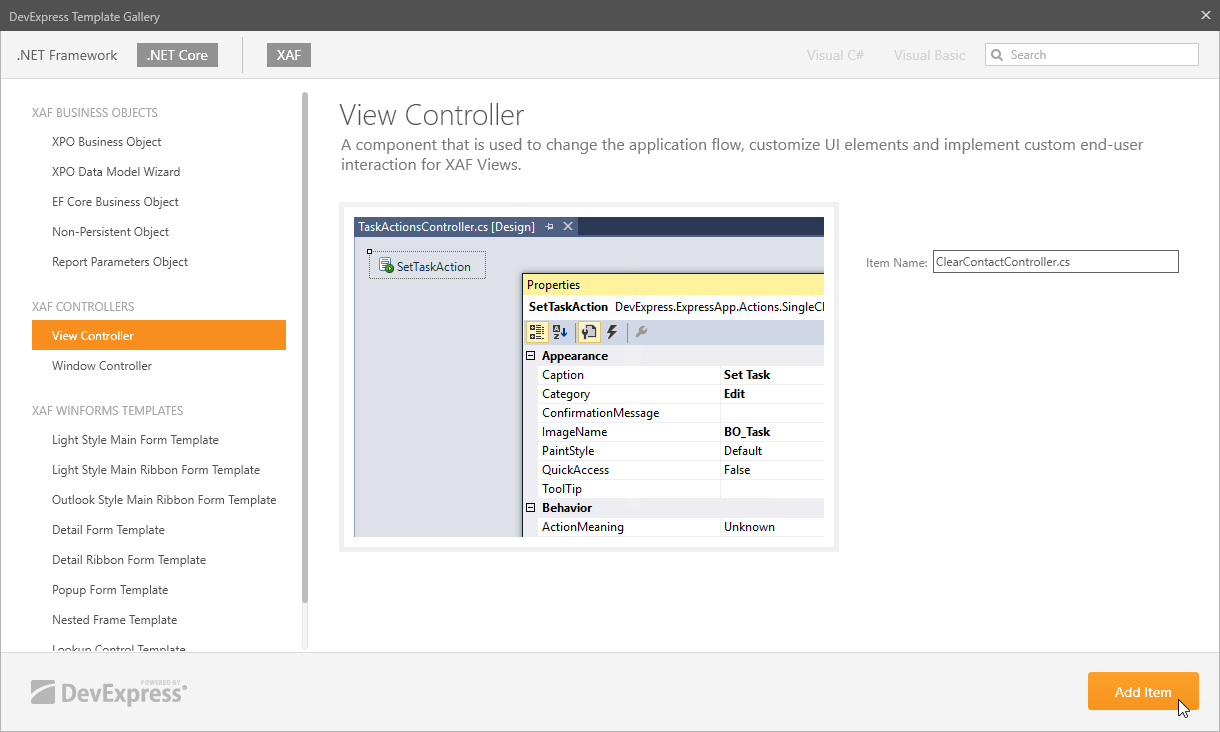
Task: Choose Visual Basic language
Action: point(930,55)
